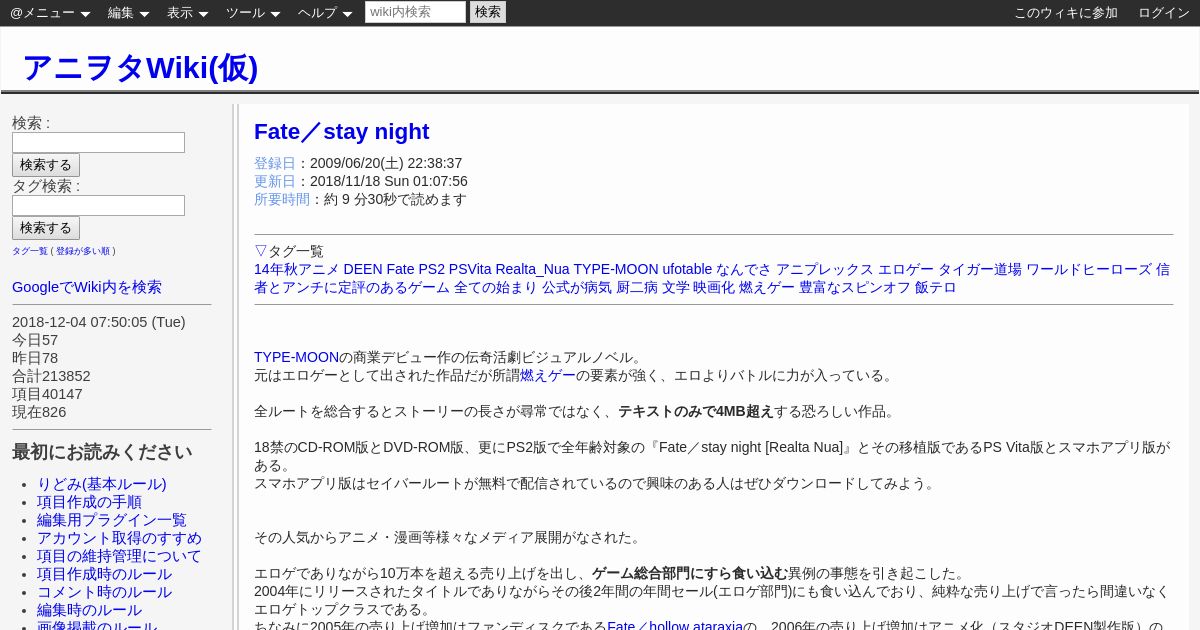1200x630 pixels.
Task: Open the 全ての始まり tag
Action: pos(496,287)
